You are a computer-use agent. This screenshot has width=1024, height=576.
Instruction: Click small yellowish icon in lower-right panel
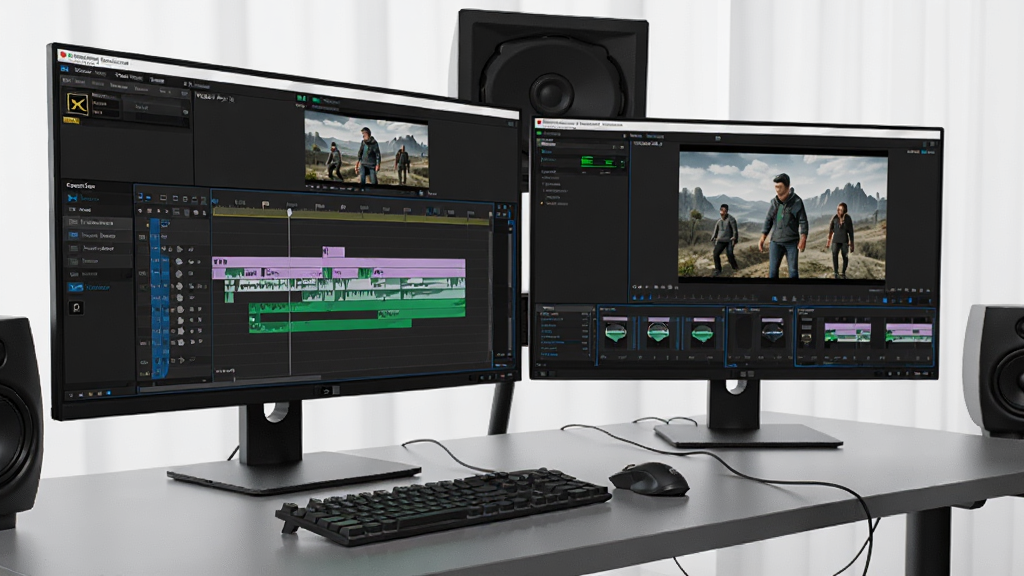806,338
